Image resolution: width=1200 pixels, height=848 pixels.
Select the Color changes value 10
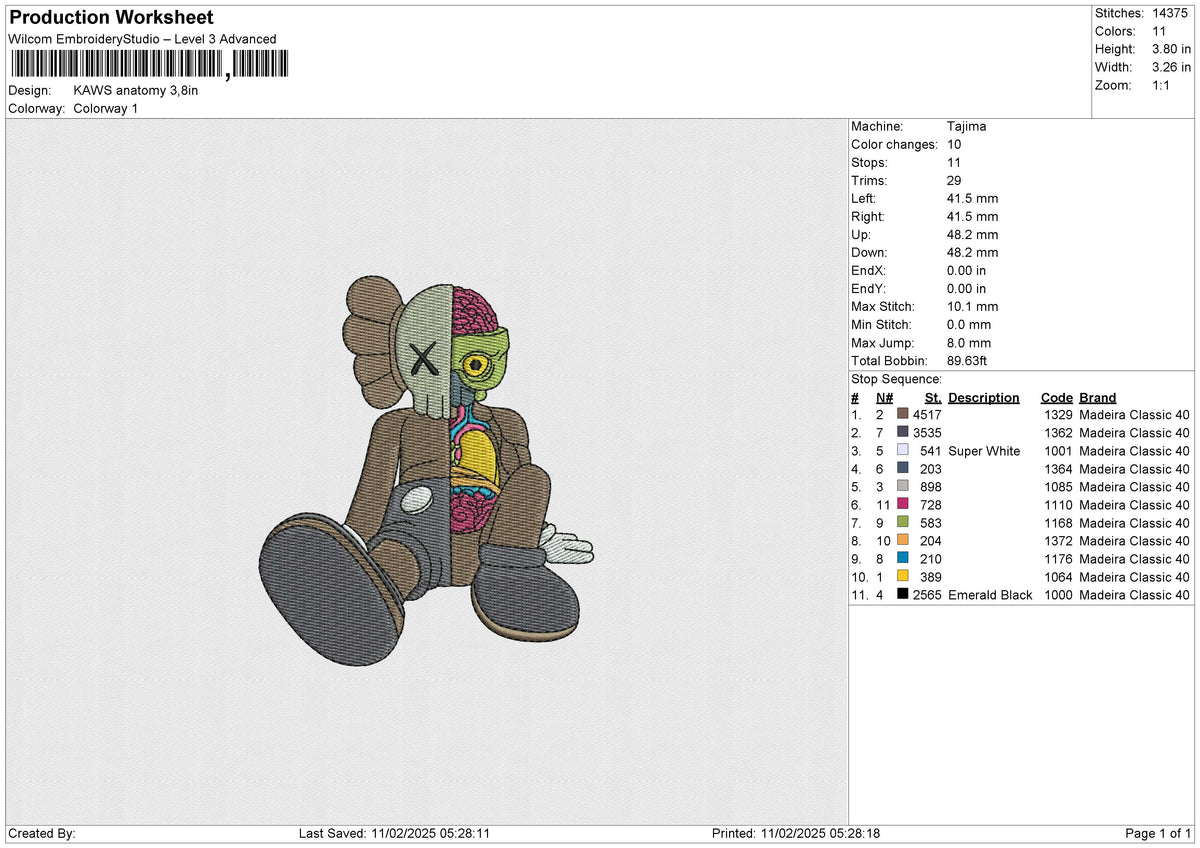(x=954, y=144)
